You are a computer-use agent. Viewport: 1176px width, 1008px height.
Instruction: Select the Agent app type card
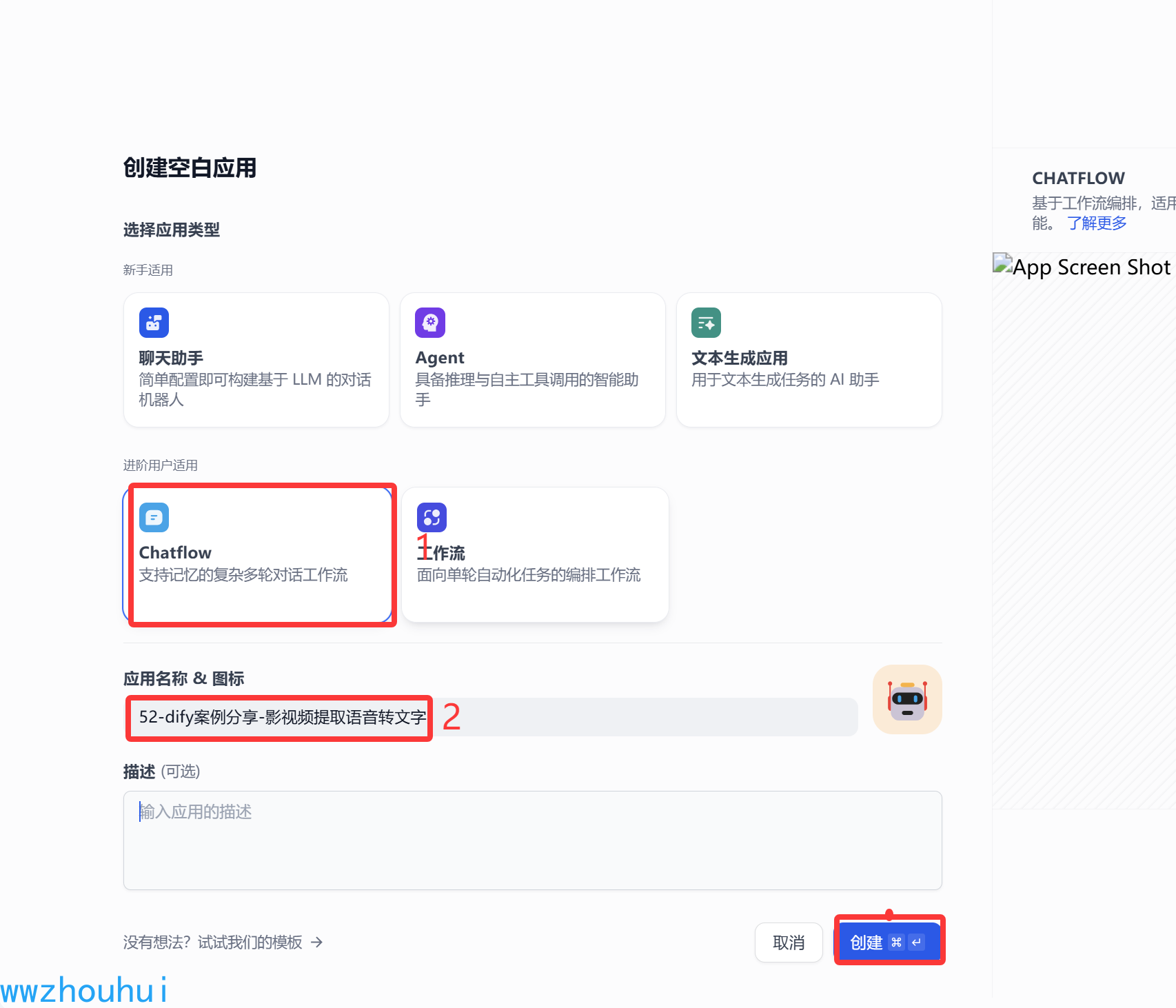[x=533, y=360]
